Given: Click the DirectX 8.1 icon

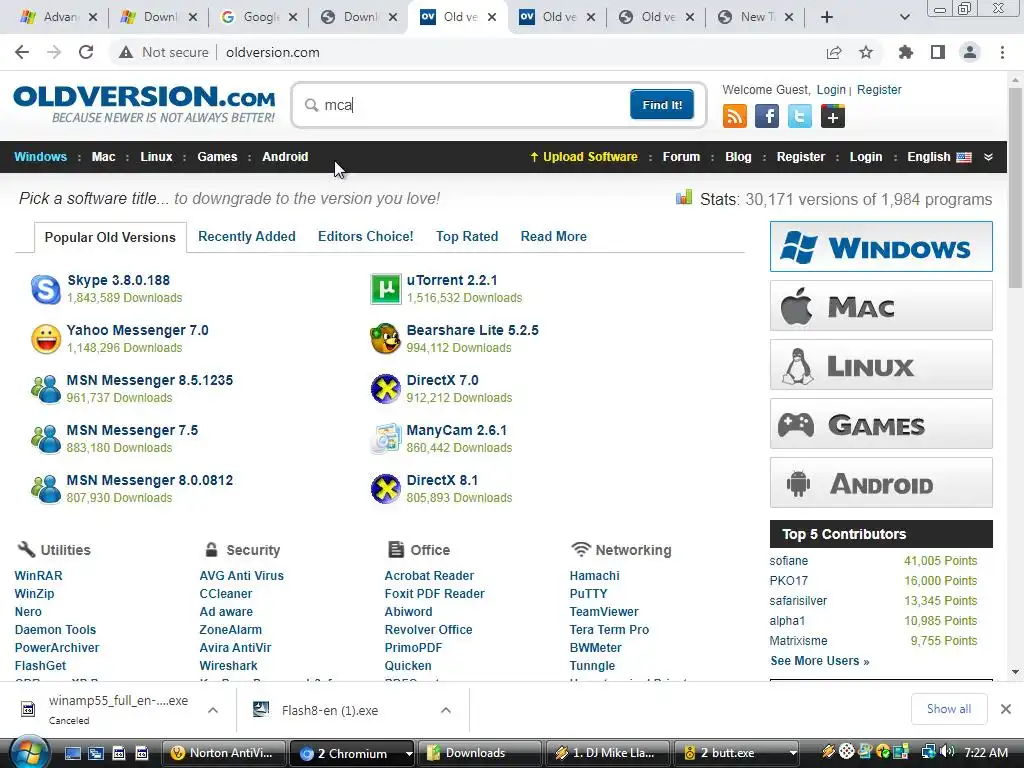Looking at the screenshot, I should point(386,489).
